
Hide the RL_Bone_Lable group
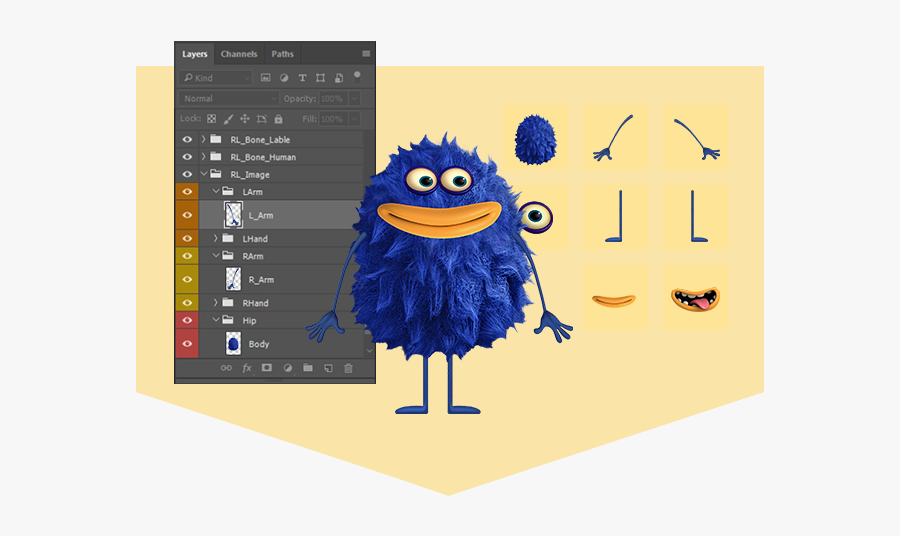[x=187, y=139]
